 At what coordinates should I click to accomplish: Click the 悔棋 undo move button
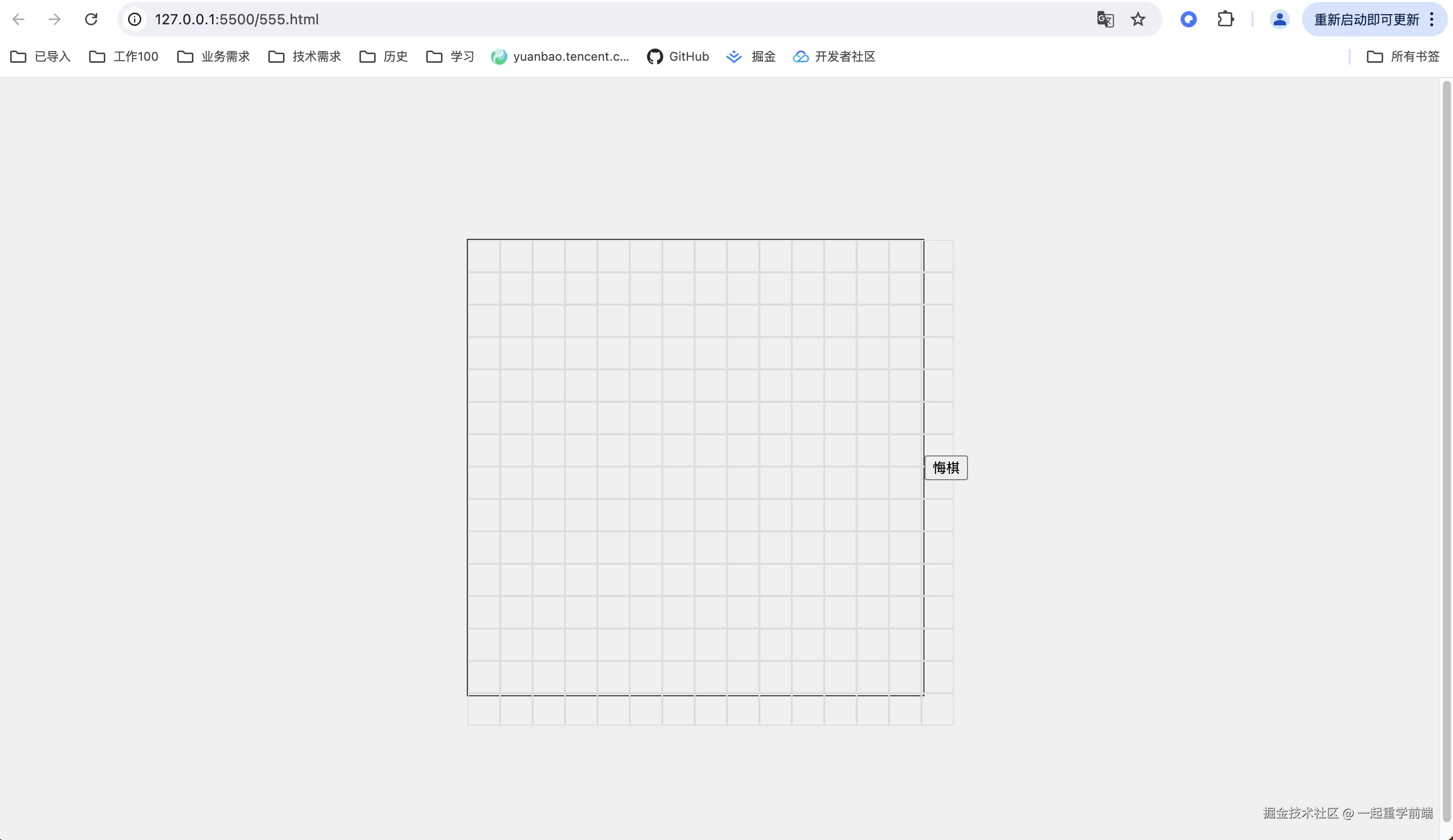pyautogui.click(x=946, y=468)
